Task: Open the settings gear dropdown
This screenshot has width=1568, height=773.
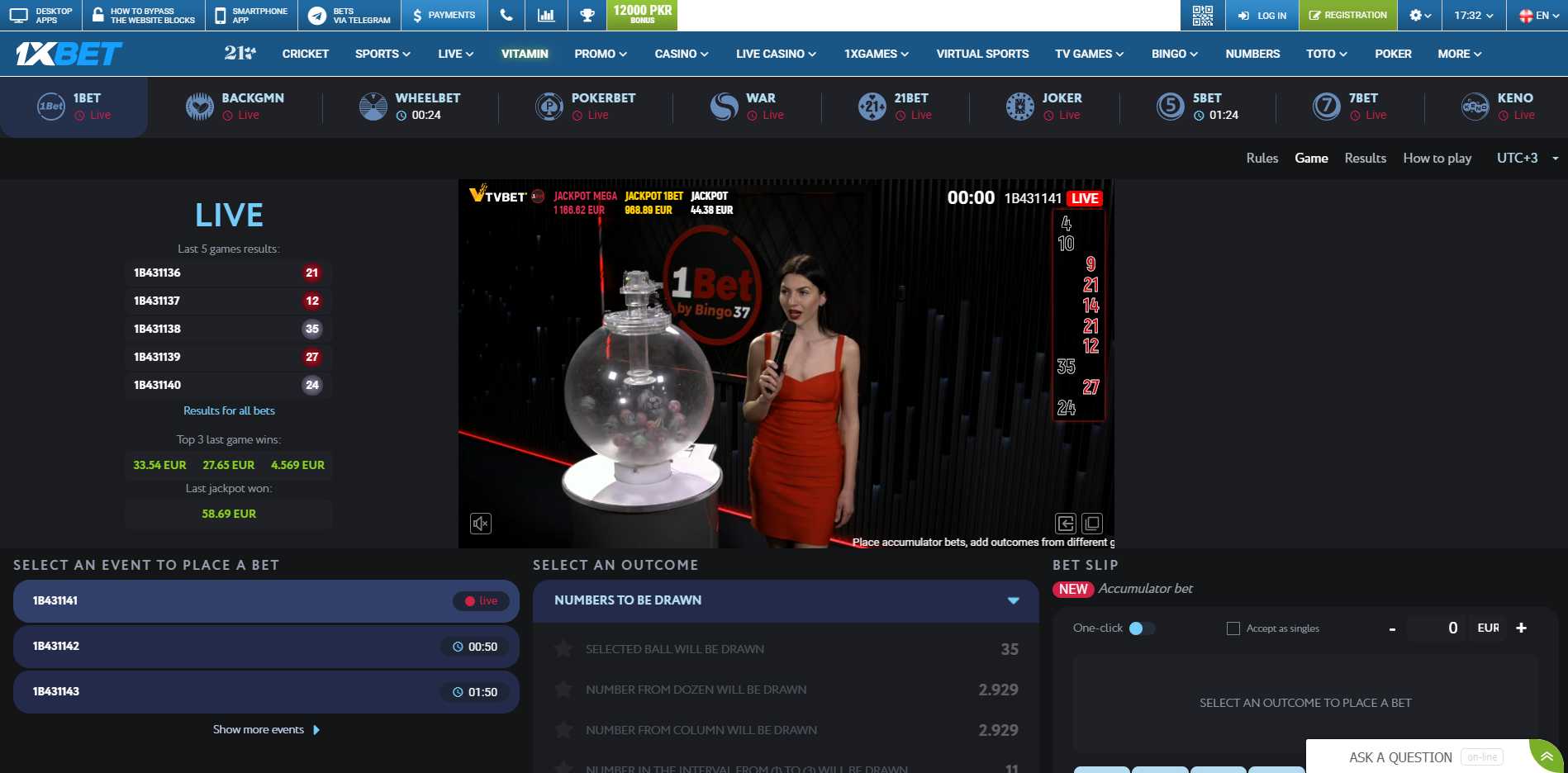Action: coord(1420,15)
